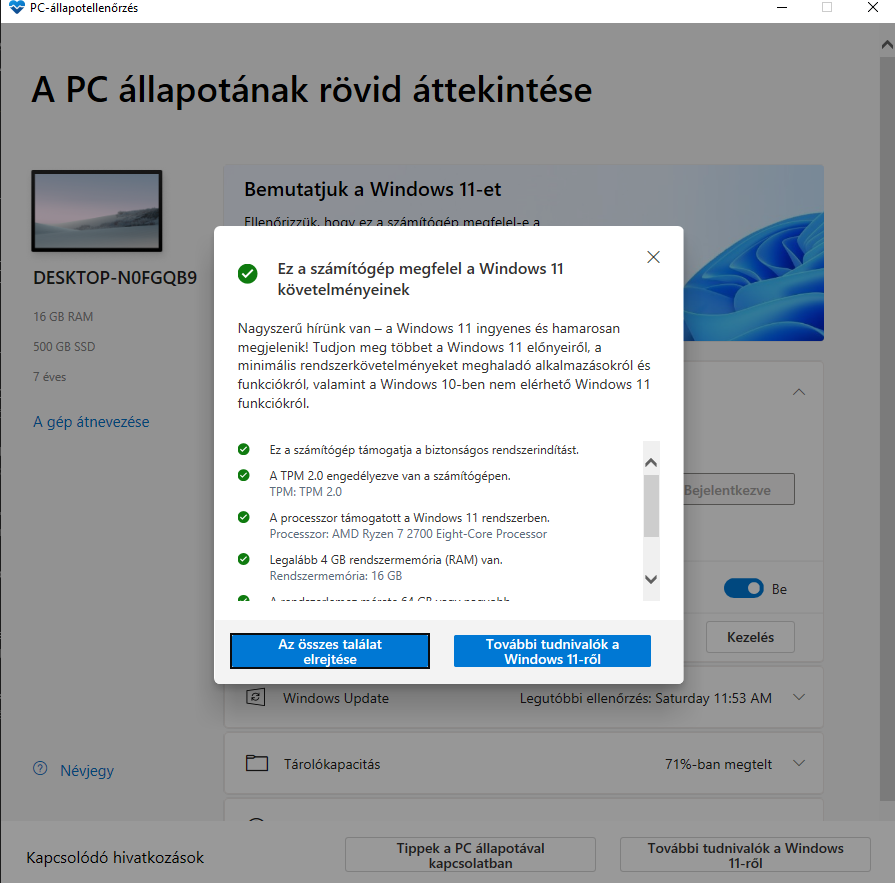Open the 'A gép átnevezése' link

coord(91,422)
